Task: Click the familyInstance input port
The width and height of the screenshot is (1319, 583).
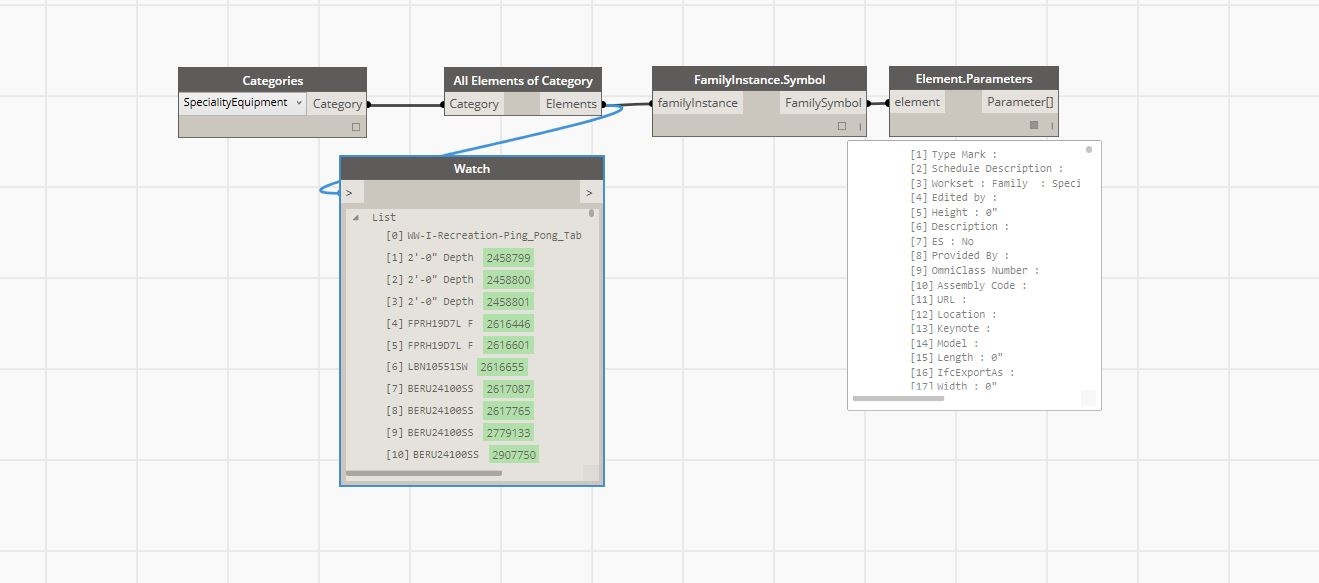Action: 698,102
